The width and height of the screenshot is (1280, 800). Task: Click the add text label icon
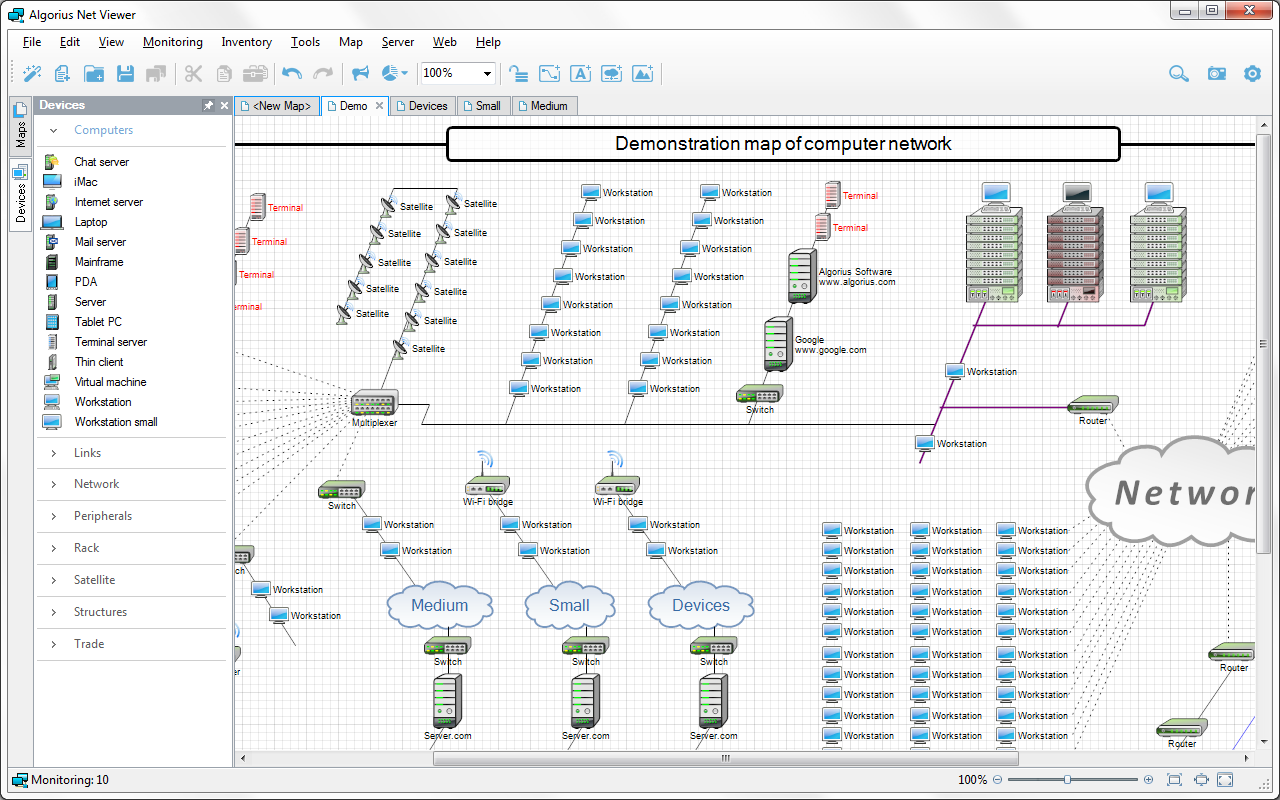click(580, 73)
